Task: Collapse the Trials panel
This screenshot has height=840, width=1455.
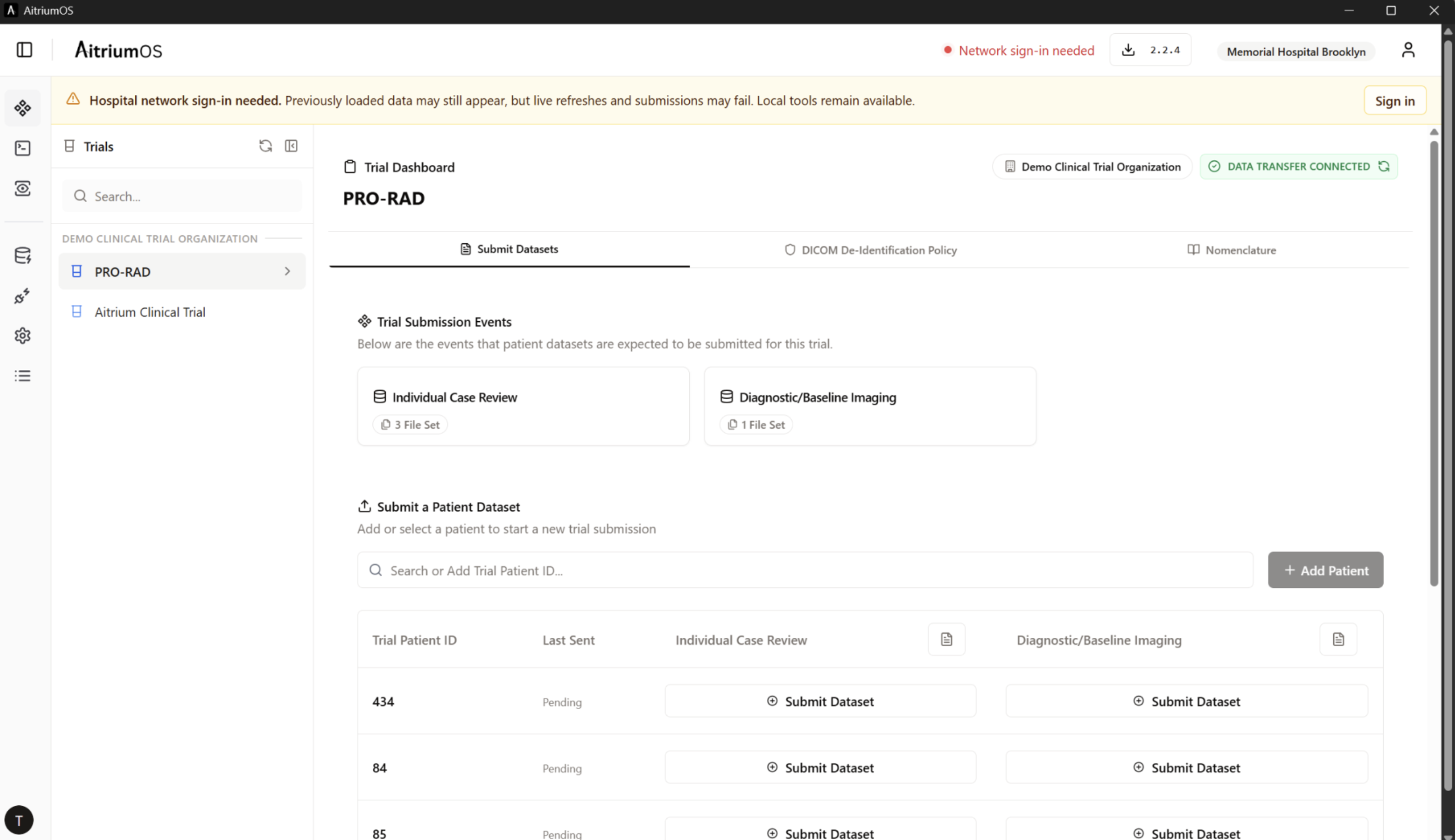Action: pos(292,146)
